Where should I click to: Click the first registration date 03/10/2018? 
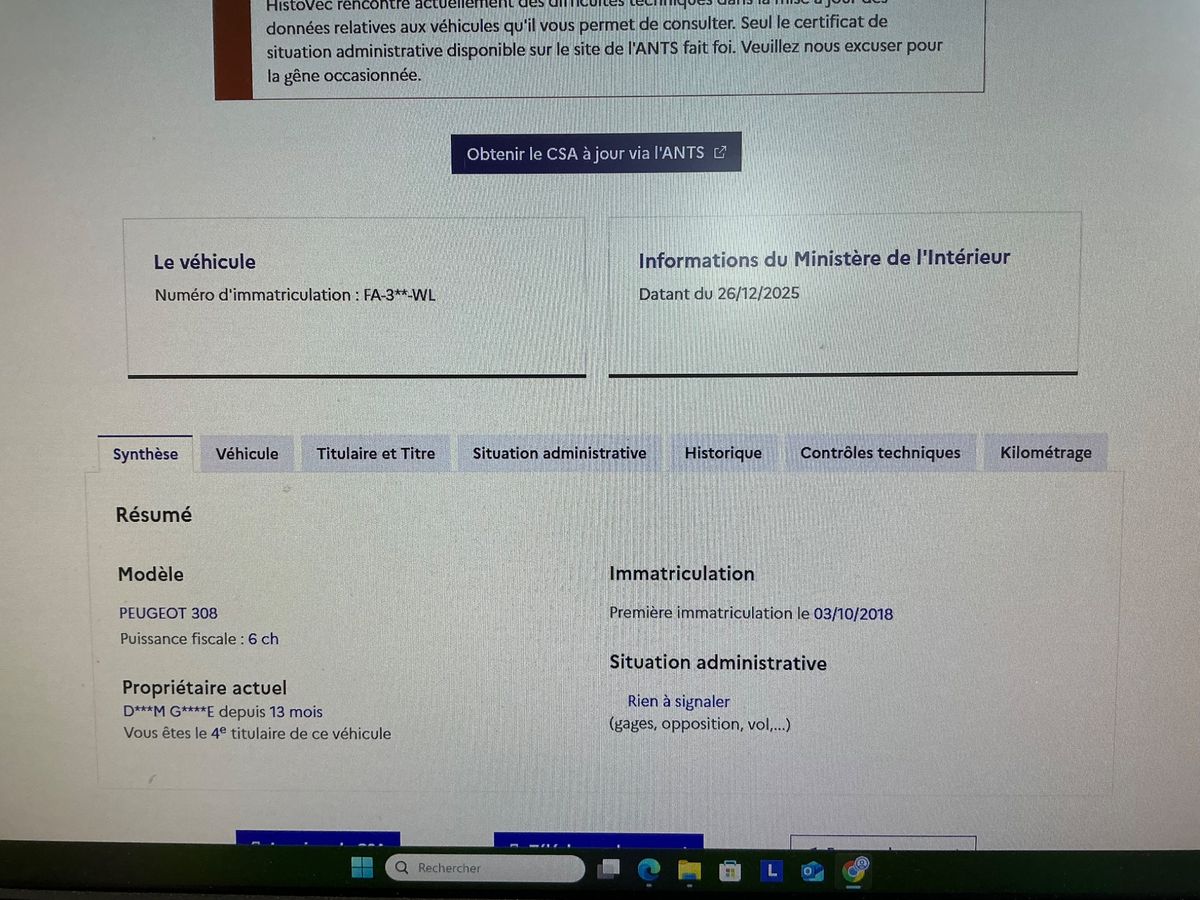853,614
